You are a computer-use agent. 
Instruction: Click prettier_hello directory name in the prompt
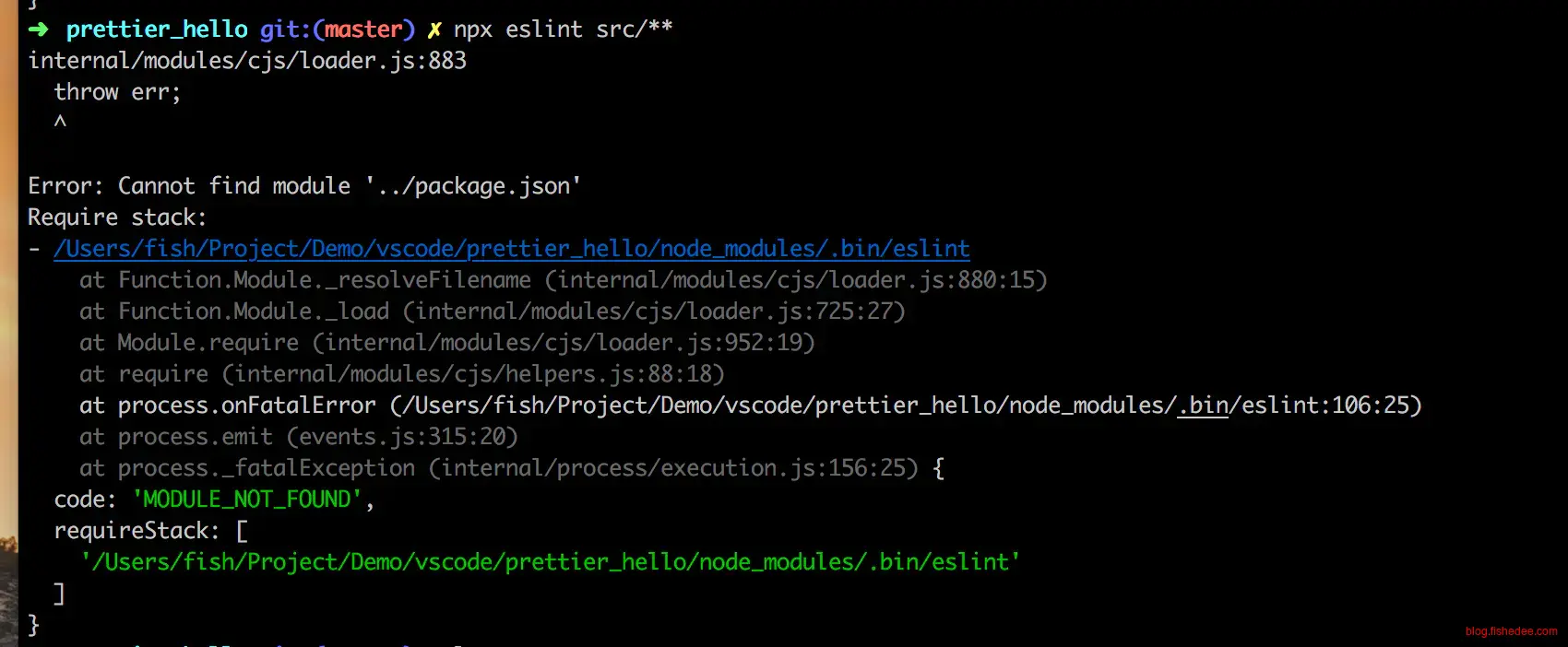pyautogui.click(x=157, y=29)
